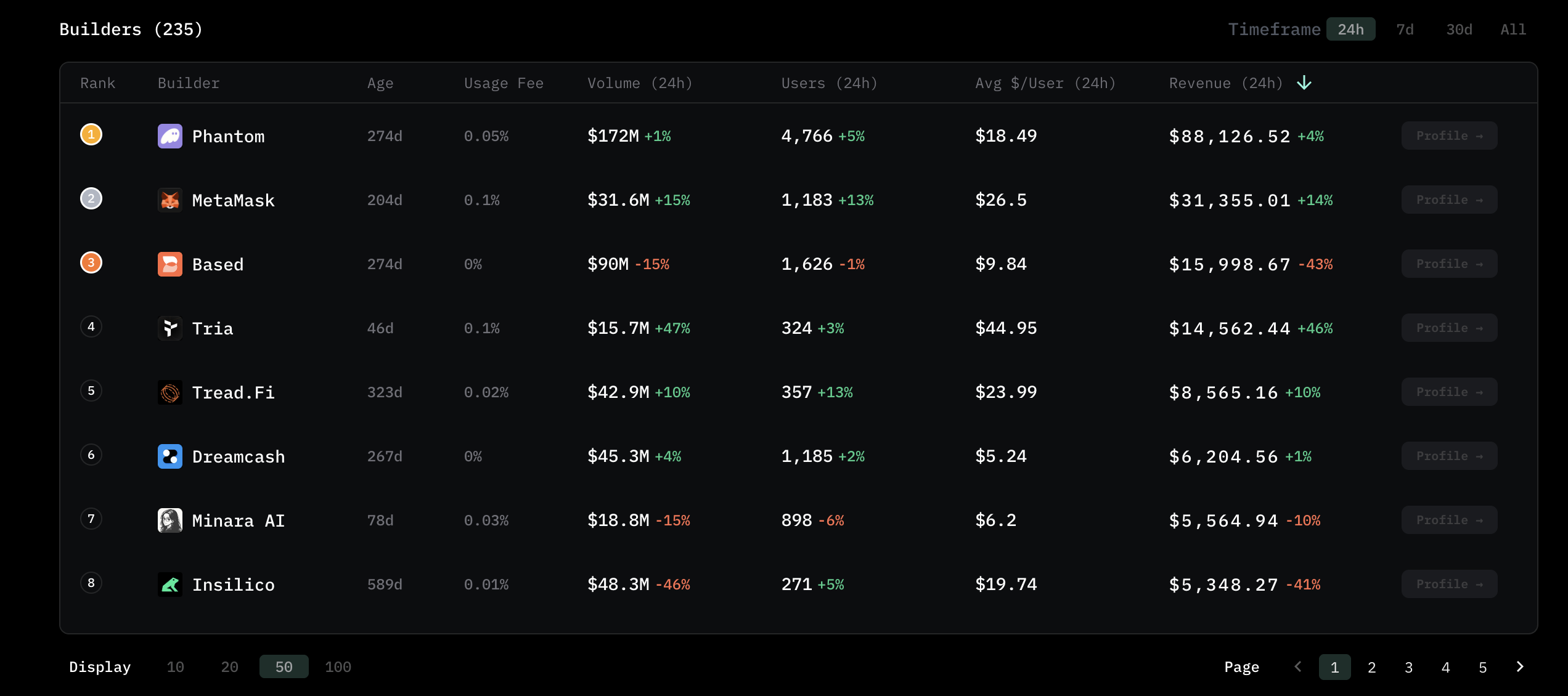Sort by Volume (24h) column header
Screen dimensions: 1568x696
click(x=639, y=83)
